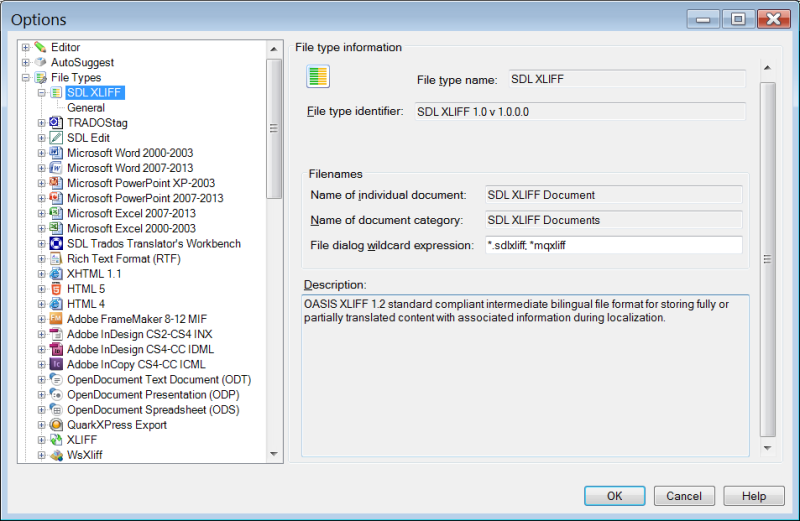This screenshot has width=800, height=521.
Task: Open Help for this dialog
Action: 754,495
